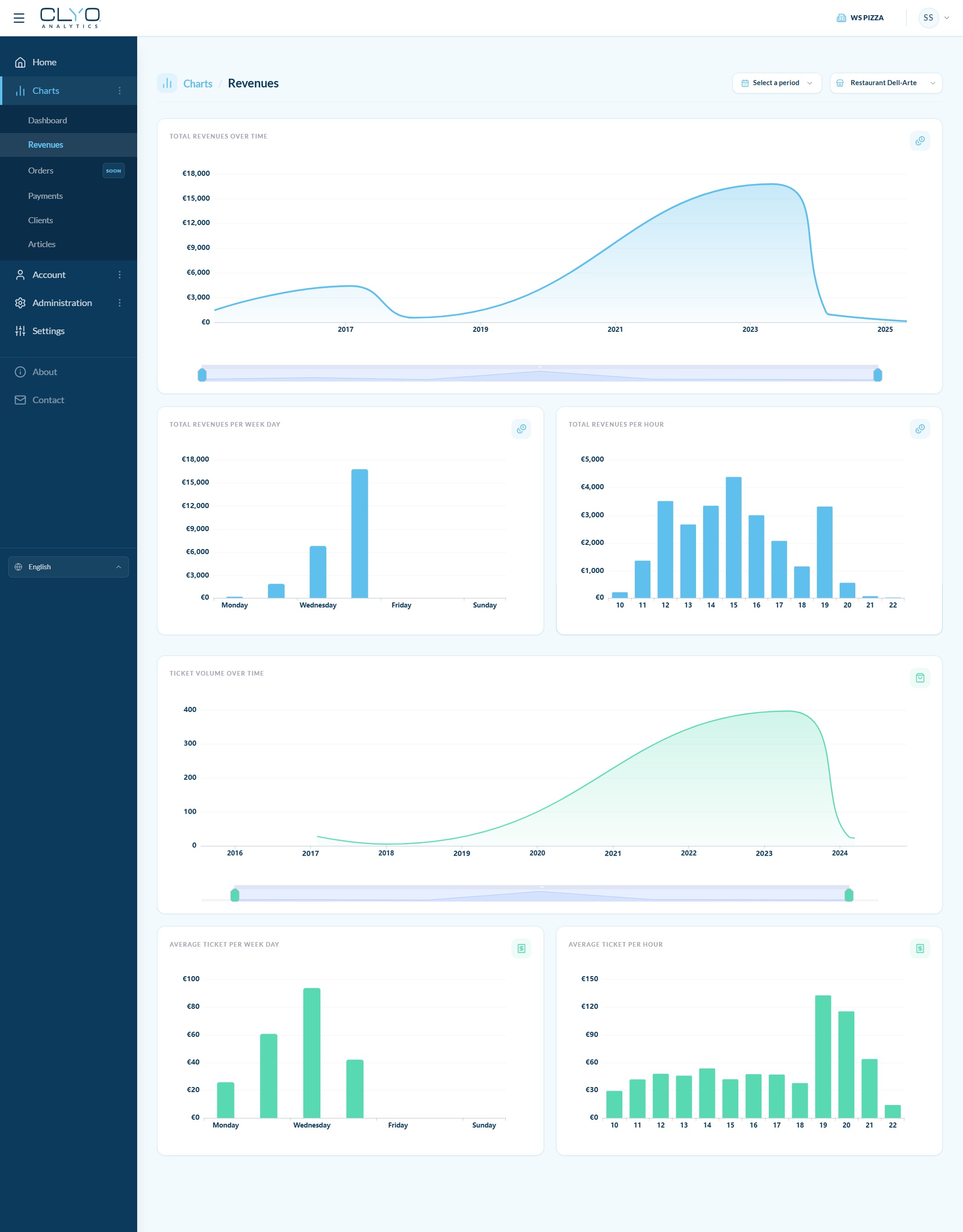Go to the Payments page in sidebar

click(x=45, y=197)
